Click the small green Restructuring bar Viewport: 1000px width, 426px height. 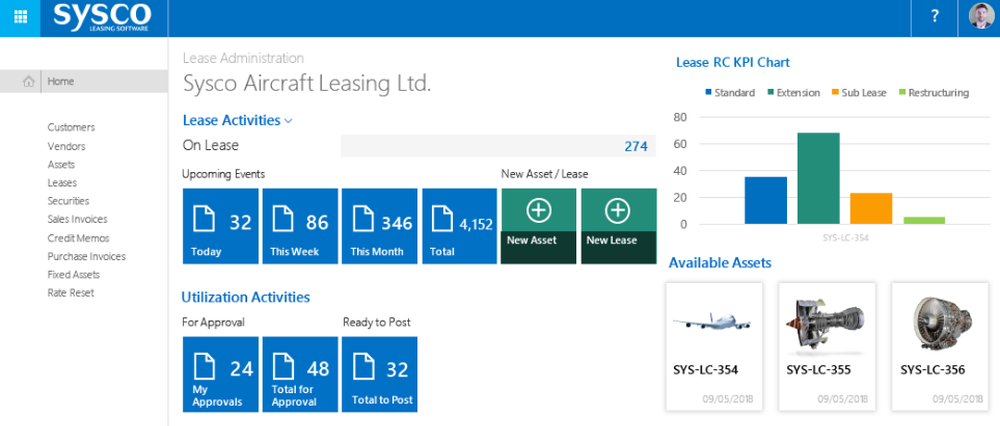click(924, 221)
